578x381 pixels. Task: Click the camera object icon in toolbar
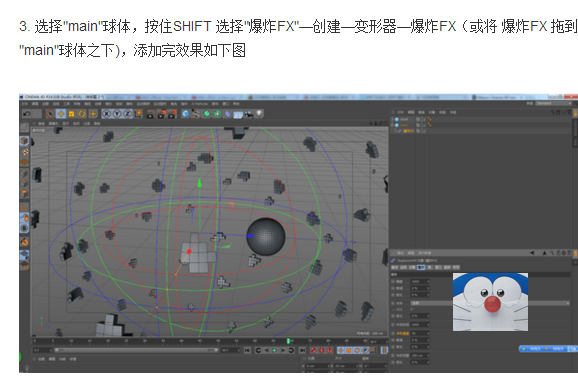[x=249, y=114]
